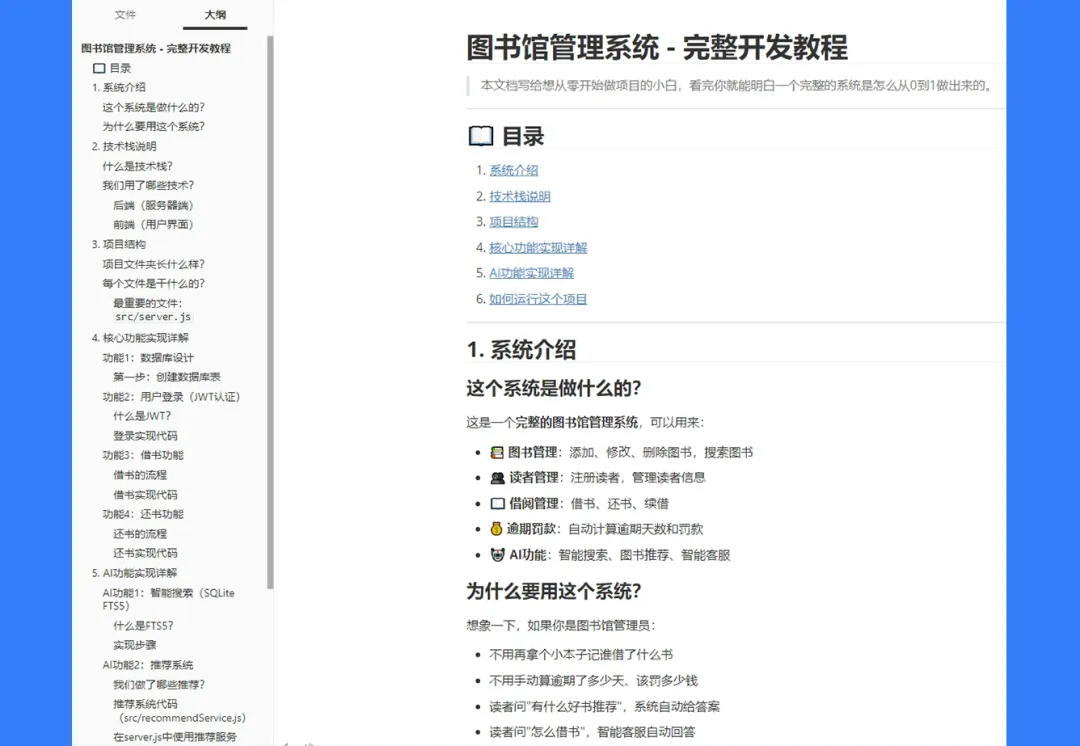Jump to 目录 in the outline panel
This screenshot has width=1080, height=746.
tap(121, 68)
